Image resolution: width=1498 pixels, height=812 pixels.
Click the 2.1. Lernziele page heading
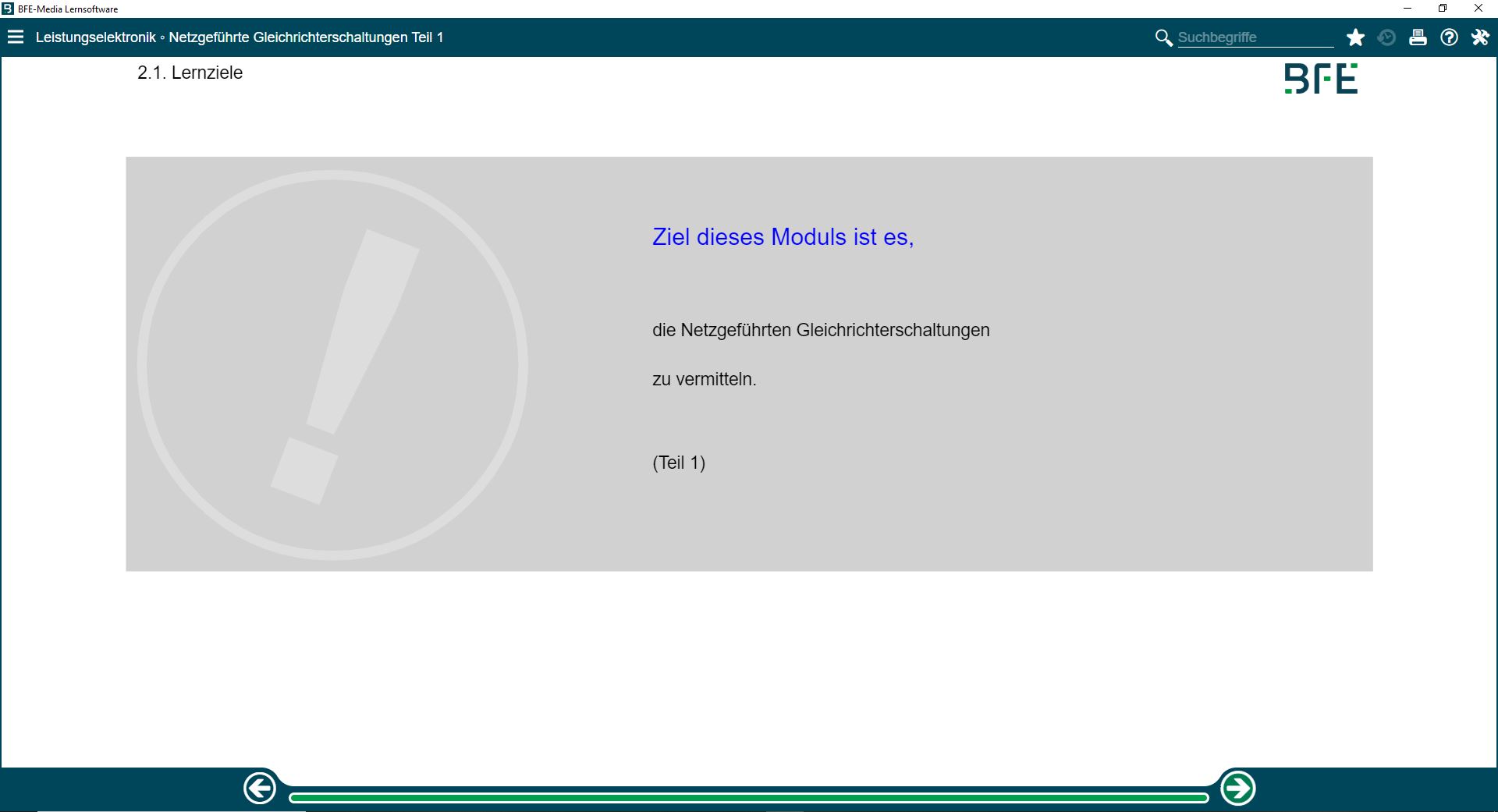coord(190,73)
